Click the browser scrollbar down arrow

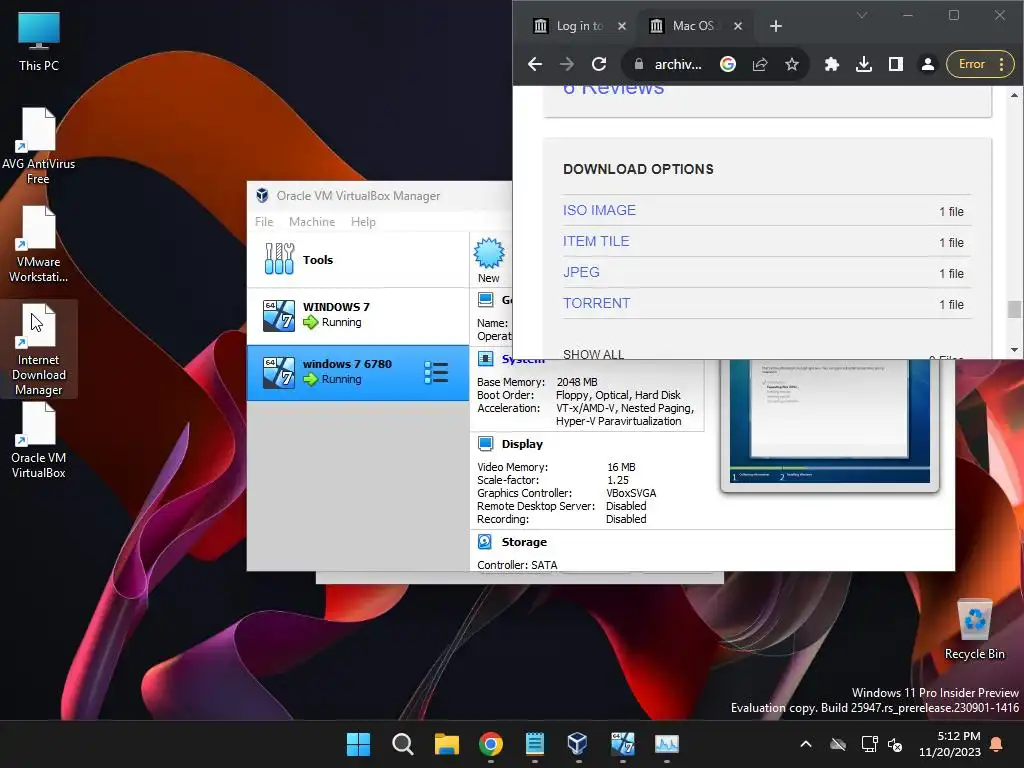tap(1014, 350)
